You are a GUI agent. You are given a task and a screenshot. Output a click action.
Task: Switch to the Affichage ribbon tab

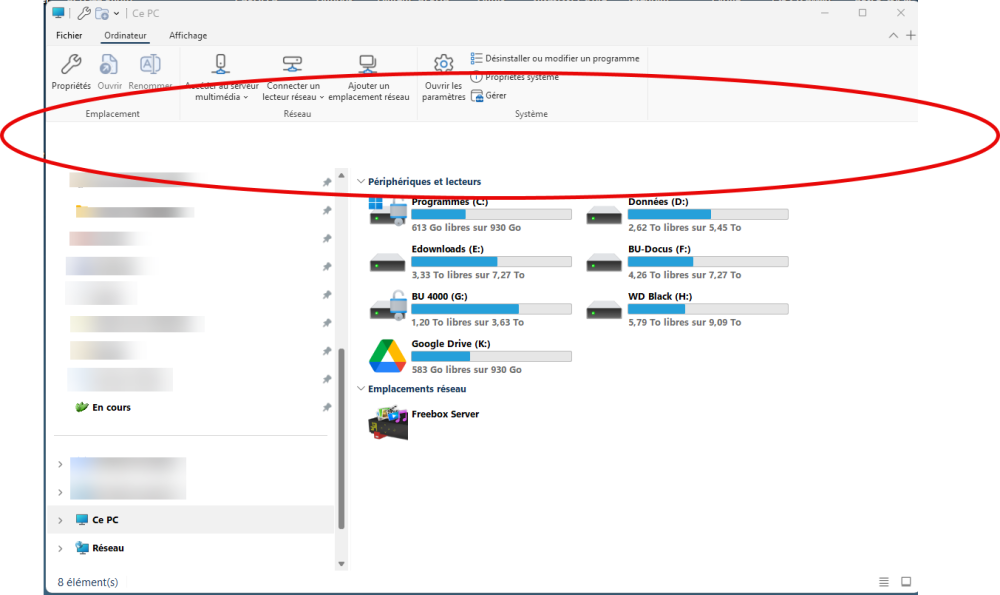click(188, 36)
